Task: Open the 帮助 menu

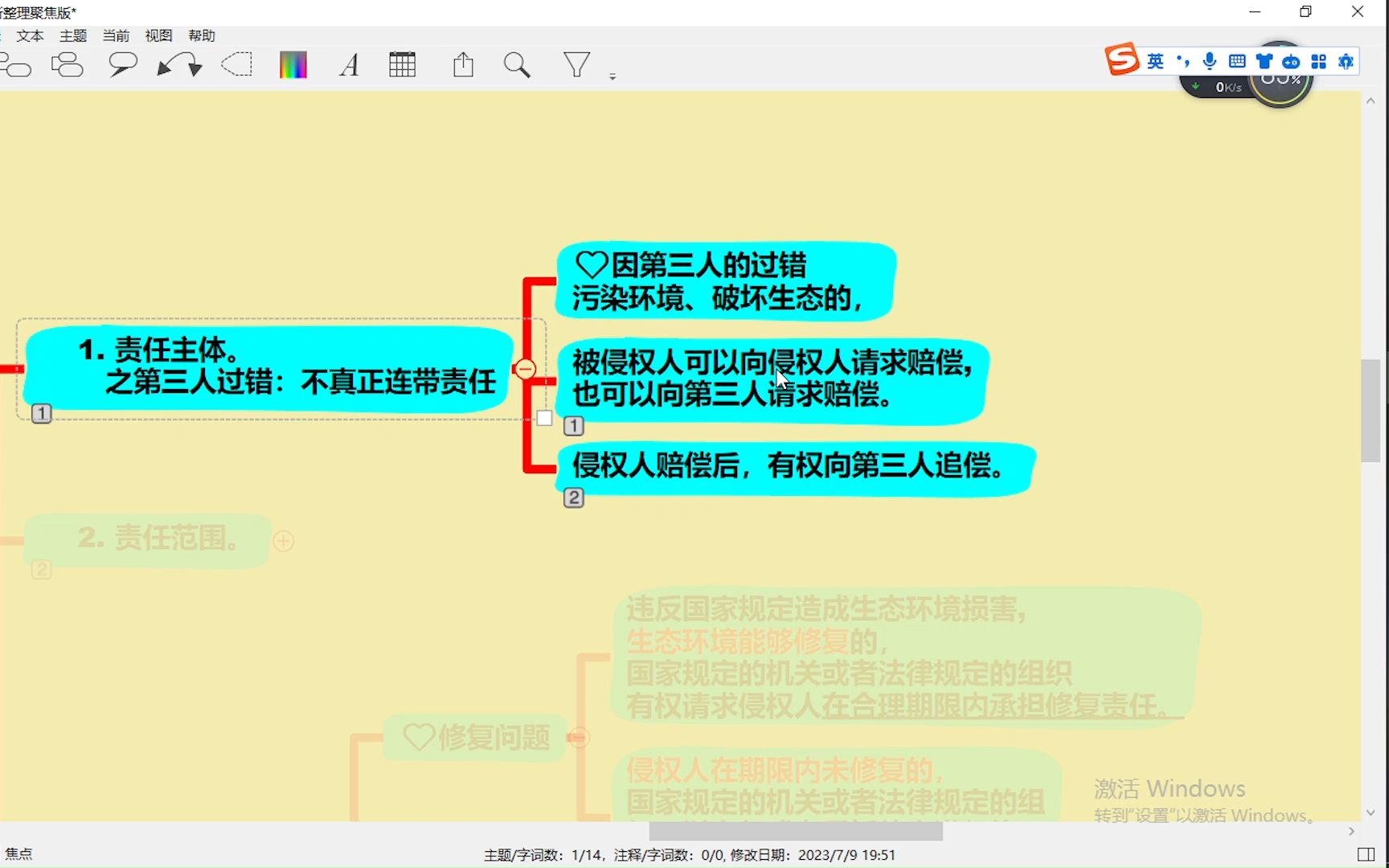Action: point(202,35)
